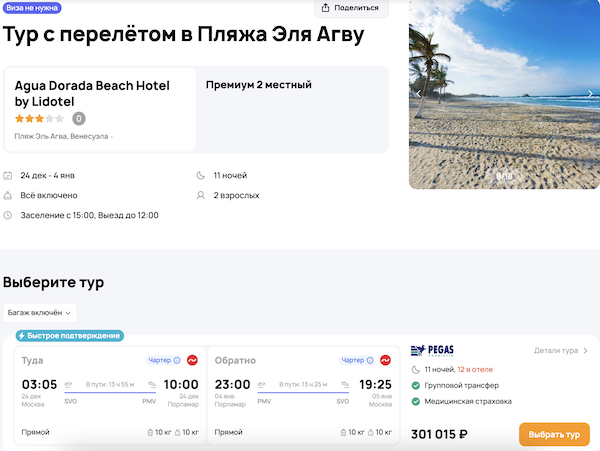Click the Медицинская страховка check mark
Viewport: 600px width, 451px height.
coord(415,401)
